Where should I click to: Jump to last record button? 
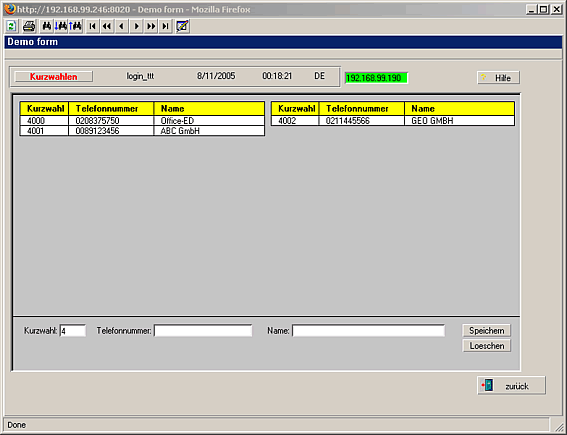[165, 26]
